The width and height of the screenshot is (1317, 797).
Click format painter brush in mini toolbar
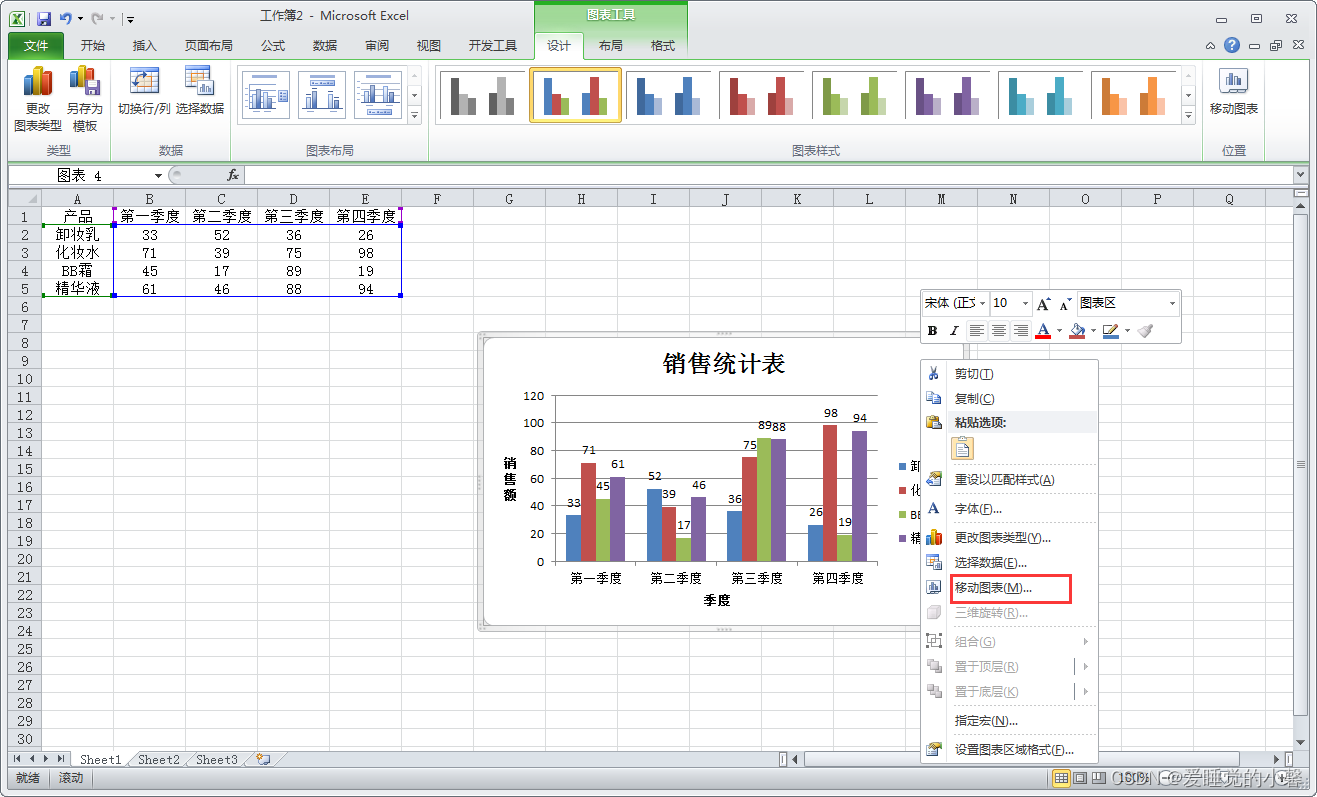point(1146,330)
